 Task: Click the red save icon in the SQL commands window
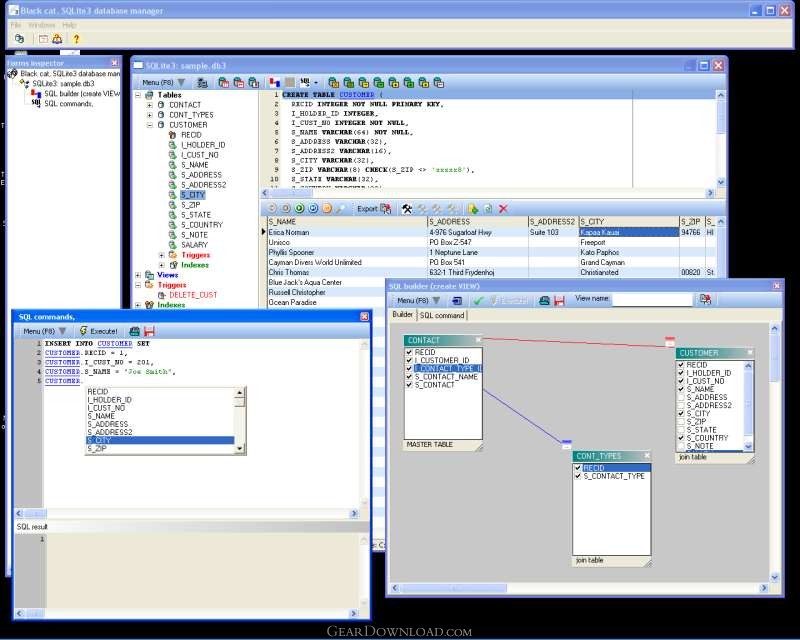pyautogui.click(x=149, y=331)
